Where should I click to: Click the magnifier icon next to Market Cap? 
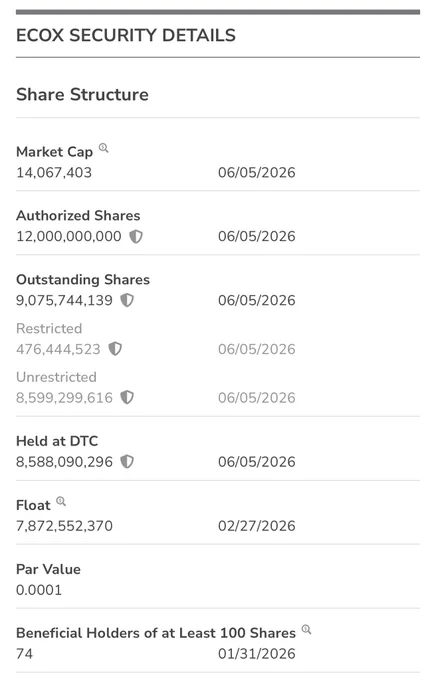click(x=103, y=148)
